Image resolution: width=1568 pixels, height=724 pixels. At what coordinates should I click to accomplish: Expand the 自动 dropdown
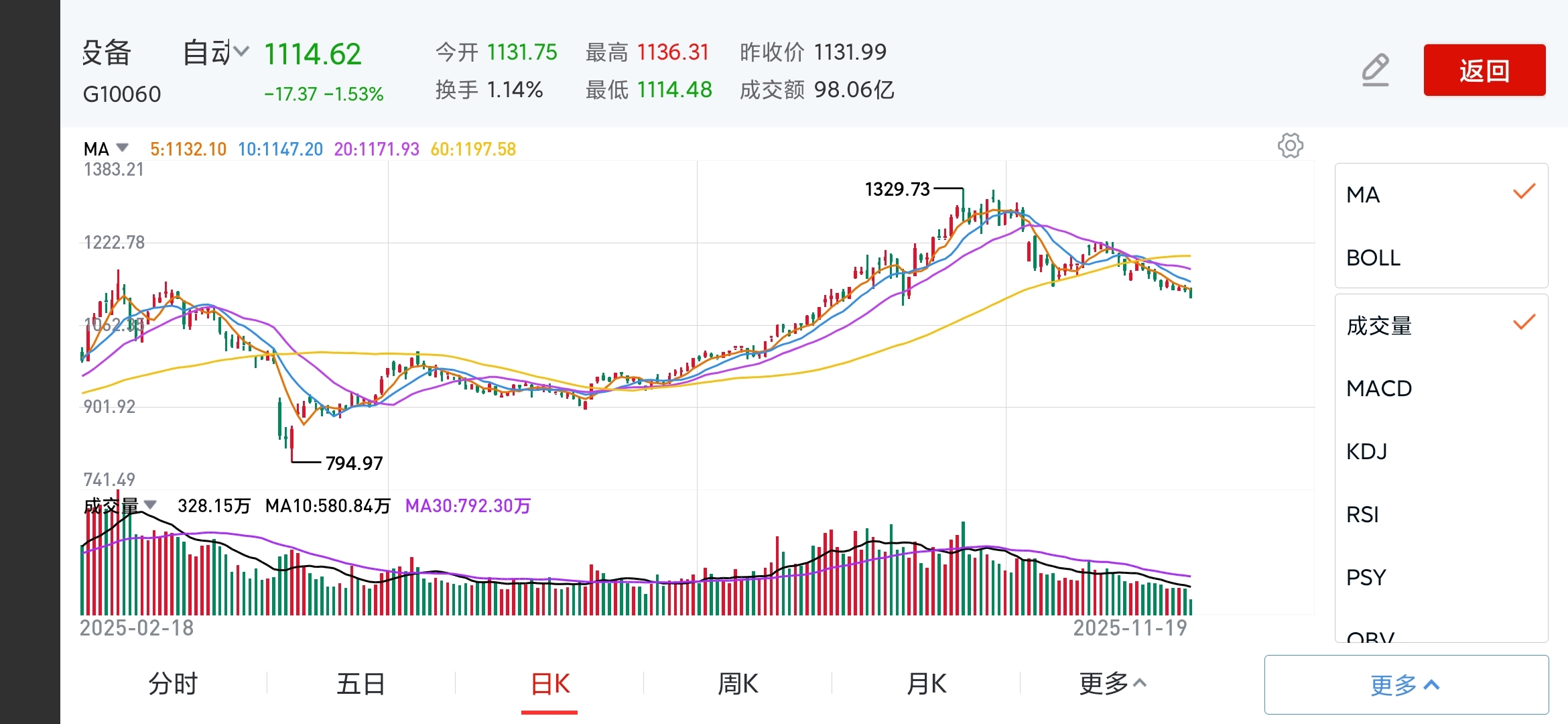tap(216, 52)
